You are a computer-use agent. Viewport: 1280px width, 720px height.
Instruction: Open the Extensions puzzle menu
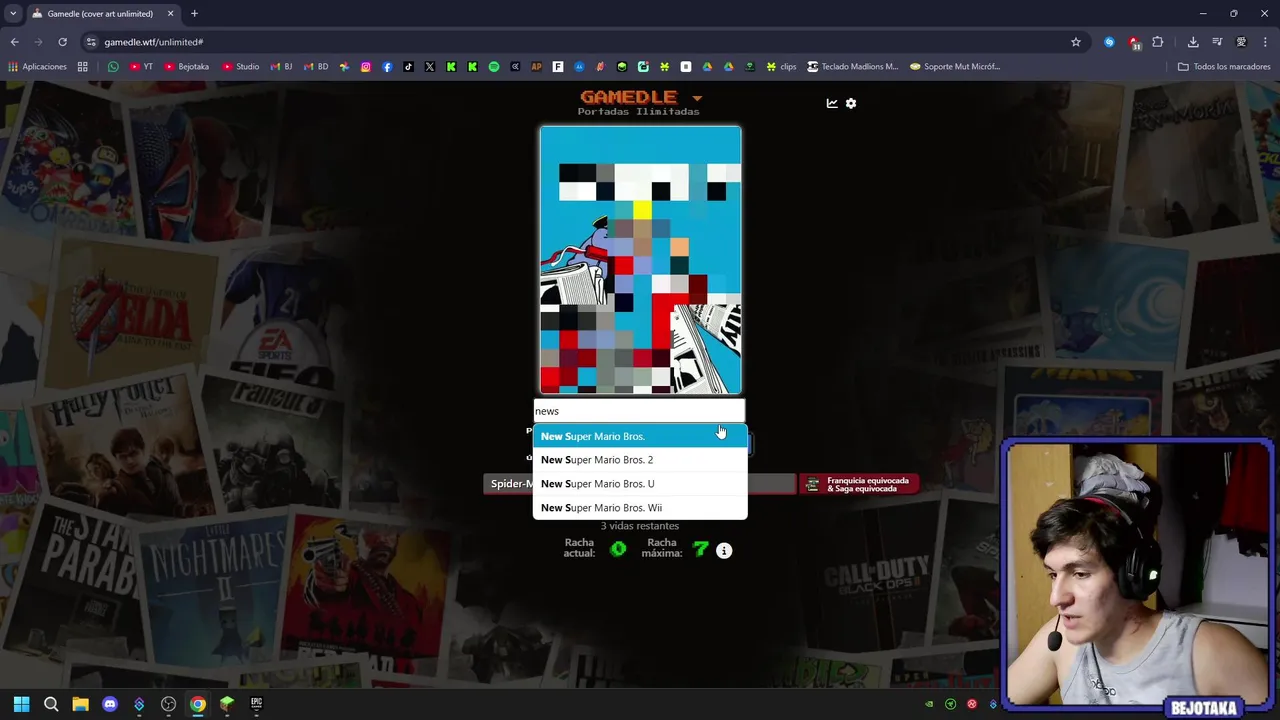(x=1158, y=42)
